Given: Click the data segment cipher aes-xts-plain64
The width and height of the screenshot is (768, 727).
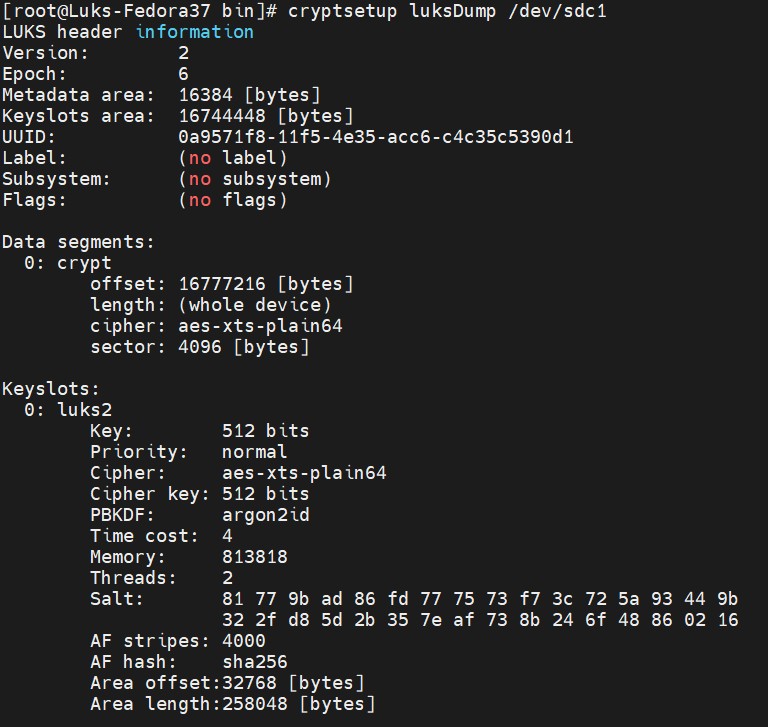Looking at the screenshot, I should tap(260, 326).
